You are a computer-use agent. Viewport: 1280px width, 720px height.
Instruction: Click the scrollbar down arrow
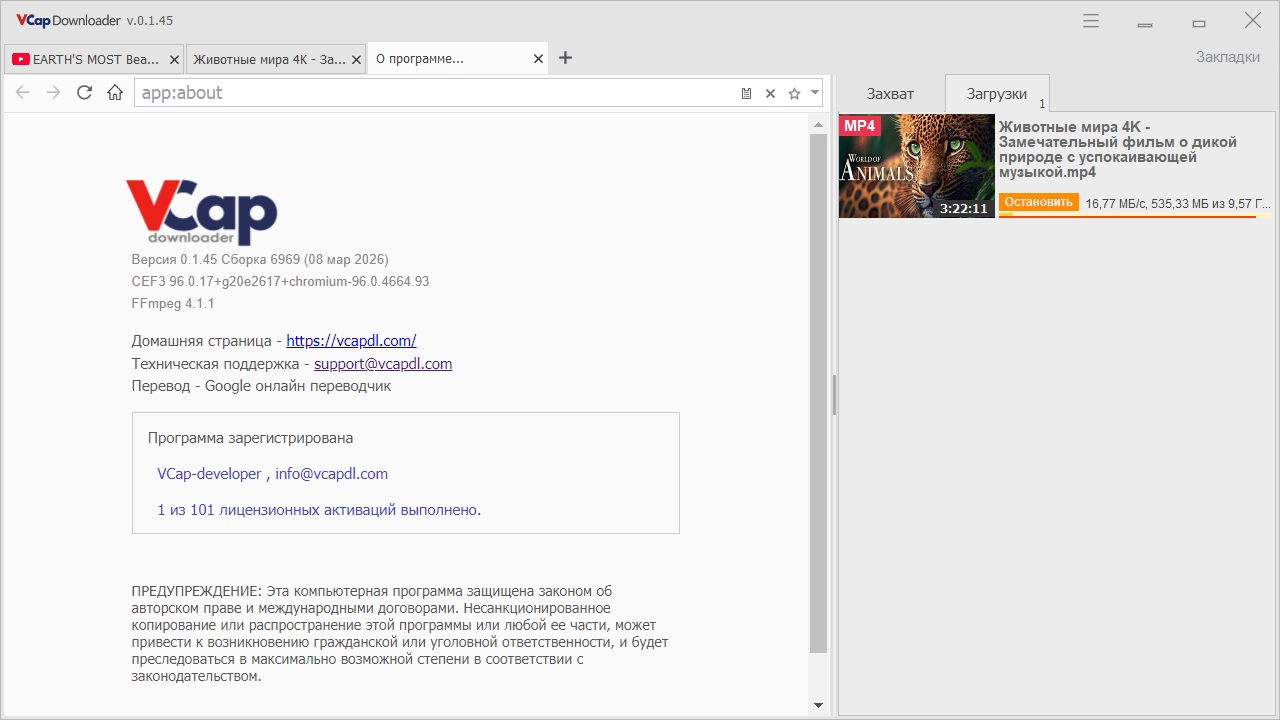818,705
